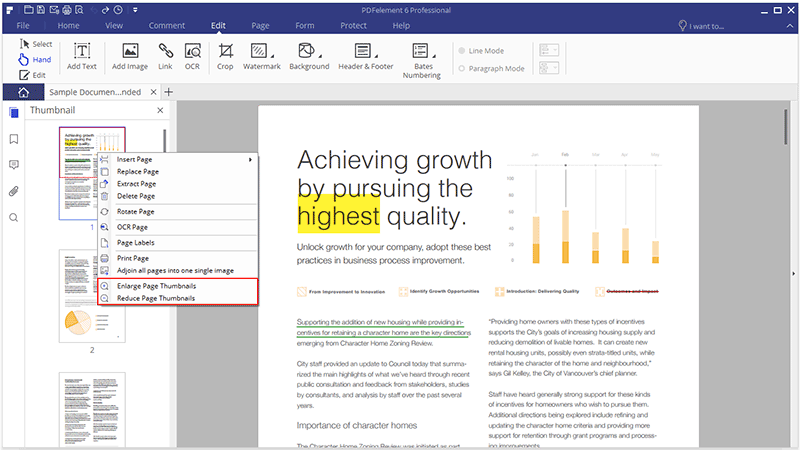Switch to the Home tab
This screenshot has width=800, height=450.
(68, 26)
